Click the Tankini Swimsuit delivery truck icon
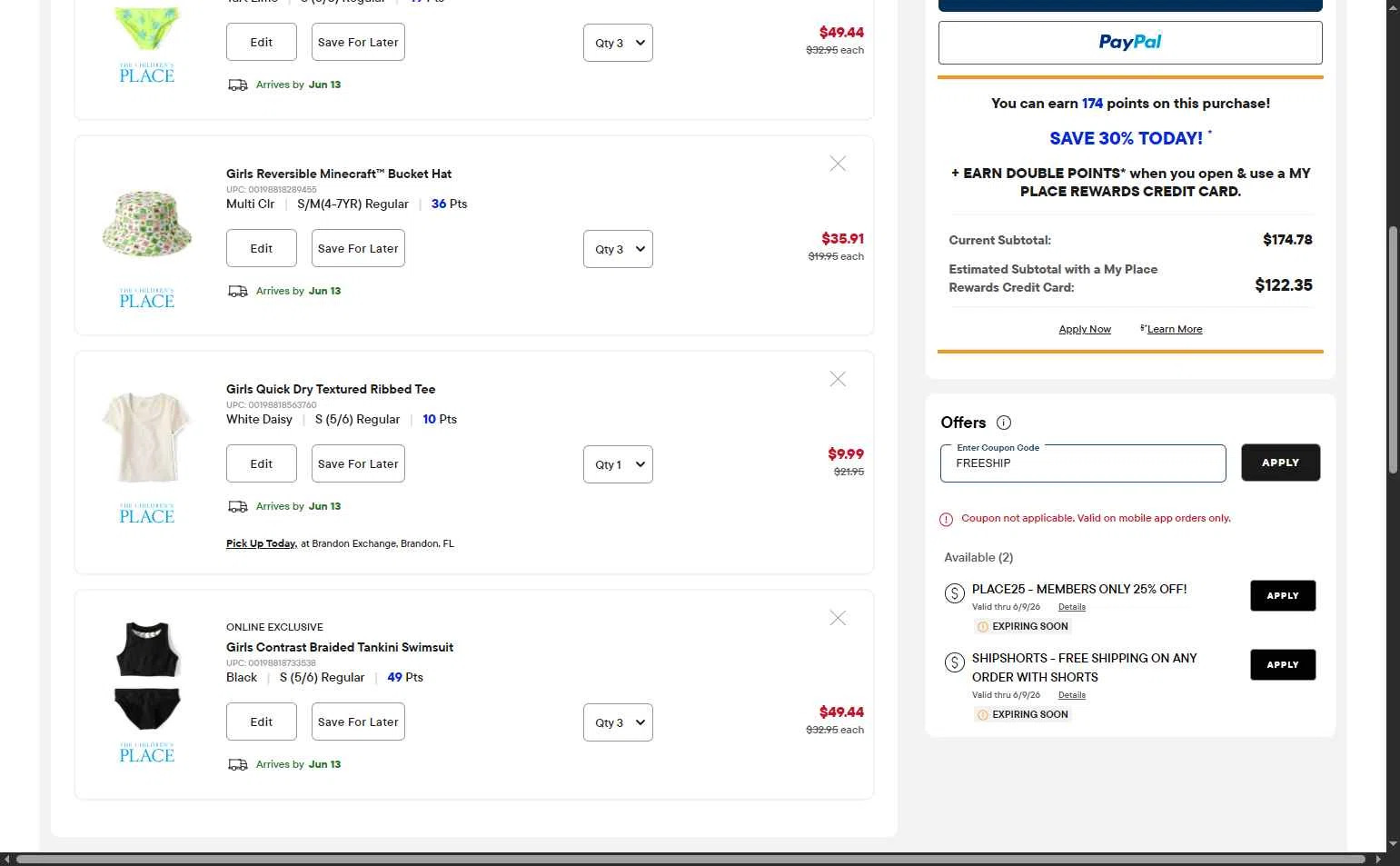The width and height of the screenshot is (1400, 866). pos(237,765)
